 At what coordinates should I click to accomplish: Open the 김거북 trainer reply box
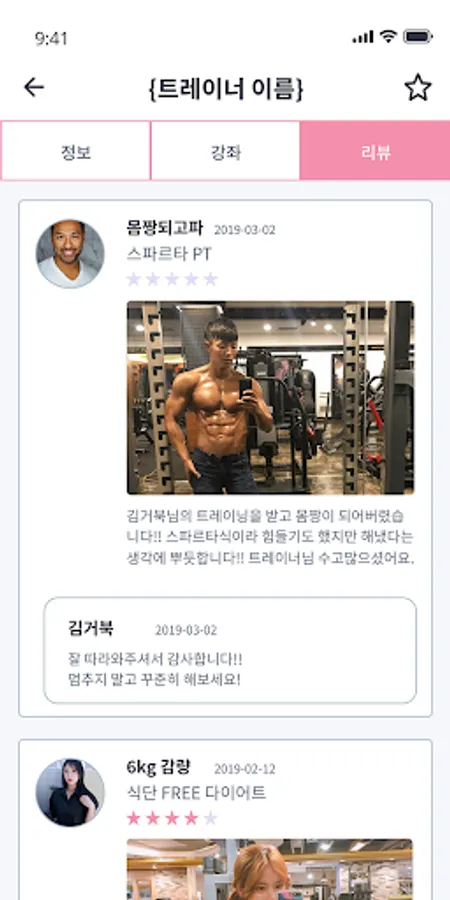coord(230,650)
